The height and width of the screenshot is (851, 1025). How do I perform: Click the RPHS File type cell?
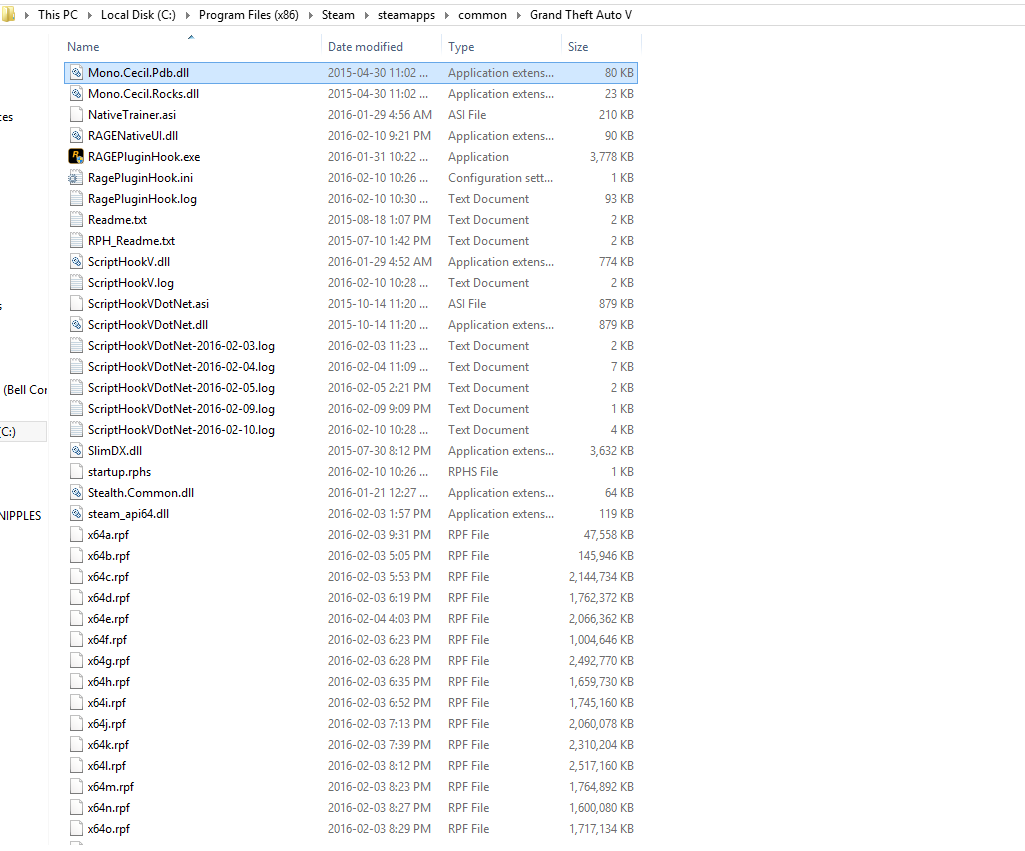coord(473,471)
